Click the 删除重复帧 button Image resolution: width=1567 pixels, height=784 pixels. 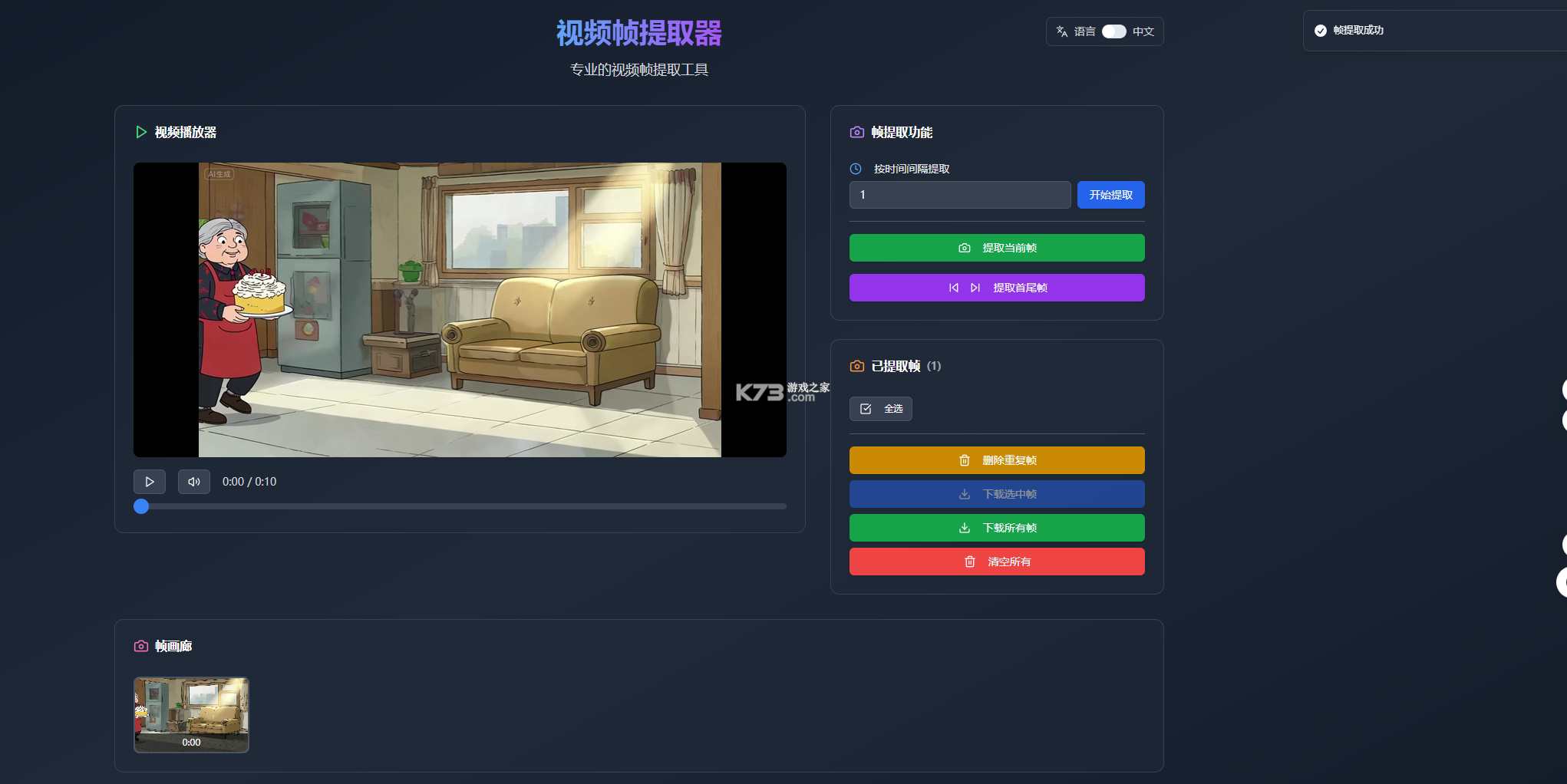click(997, 460)
